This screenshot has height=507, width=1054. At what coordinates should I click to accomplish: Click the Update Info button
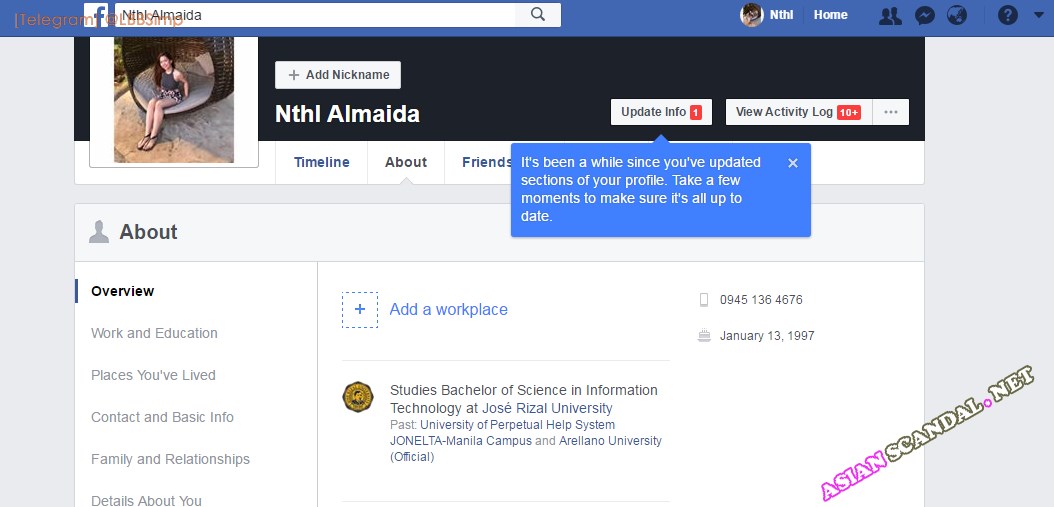pos(661,112)
